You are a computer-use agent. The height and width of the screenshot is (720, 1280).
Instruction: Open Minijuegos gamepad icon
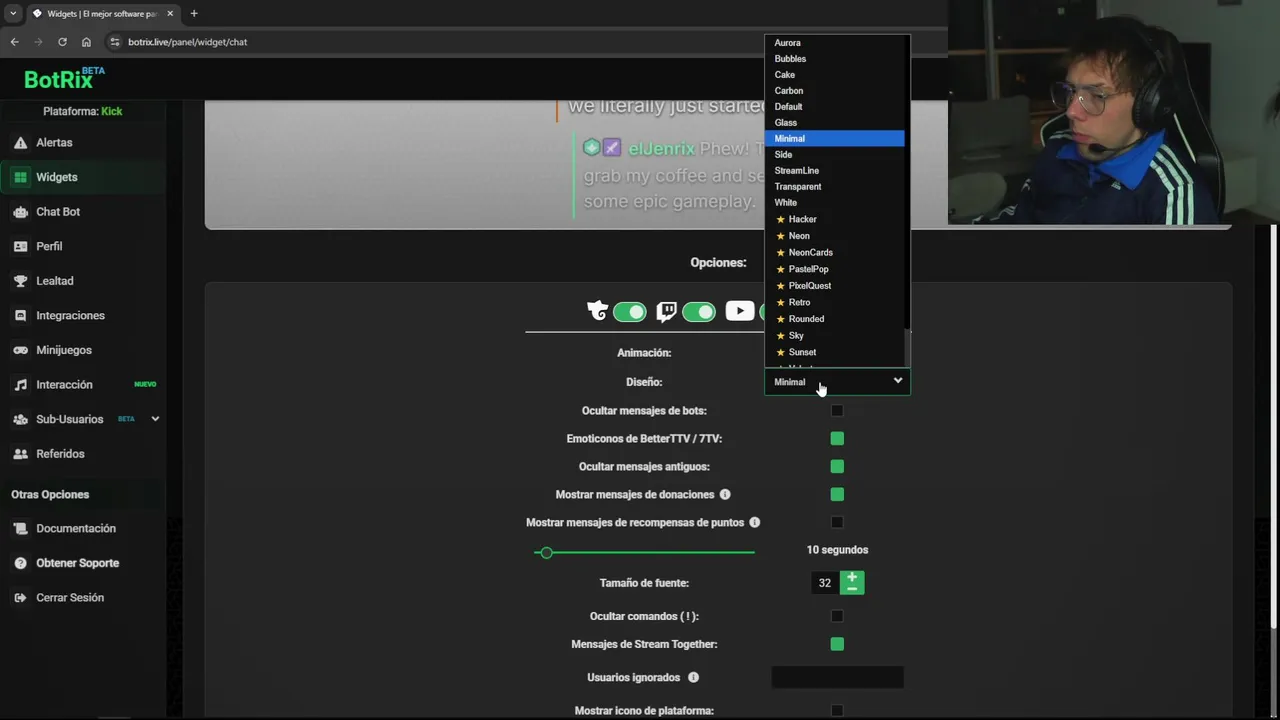point(20,350)
